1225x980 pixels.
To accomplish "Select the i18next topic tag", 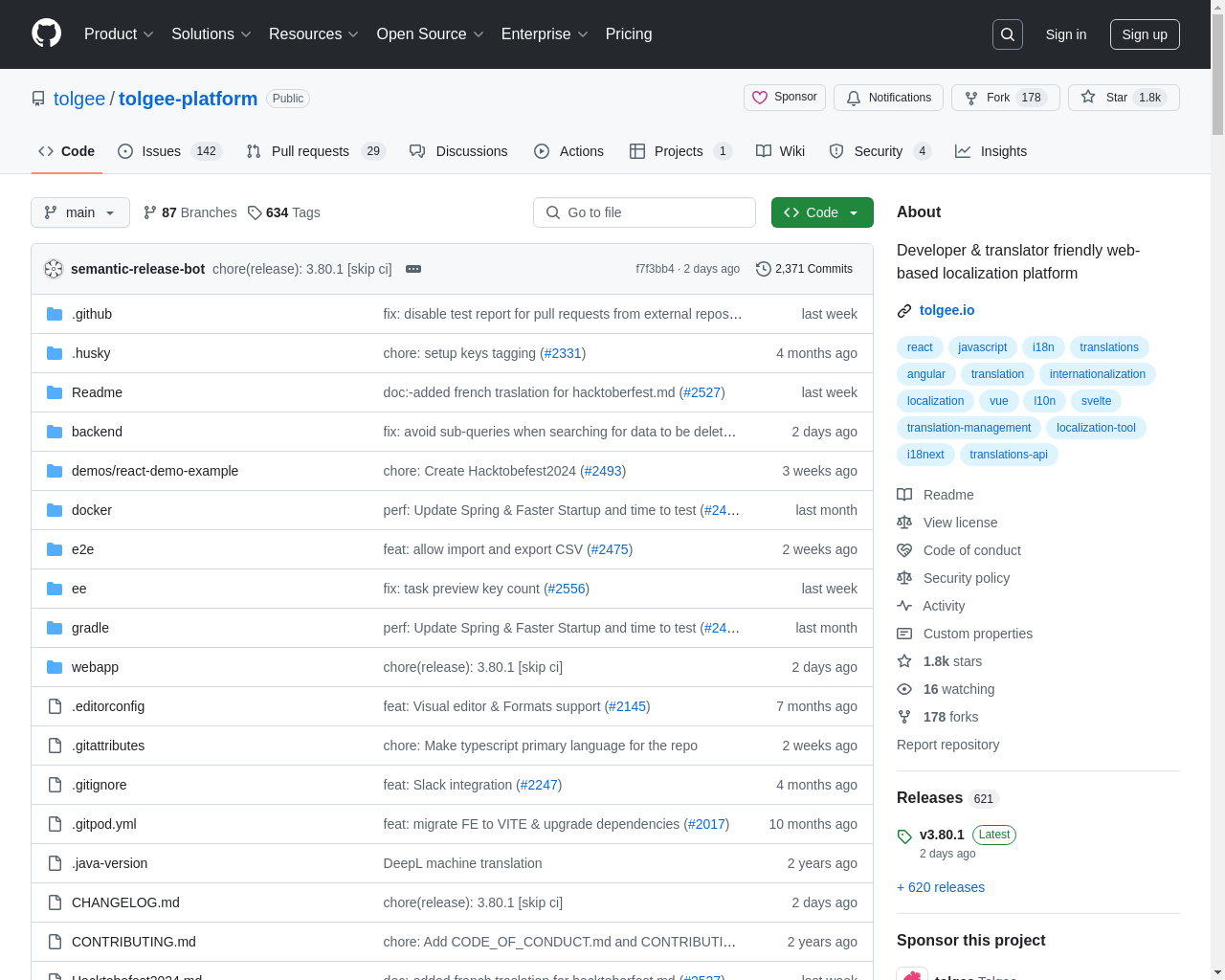I will tap(925, 455).
